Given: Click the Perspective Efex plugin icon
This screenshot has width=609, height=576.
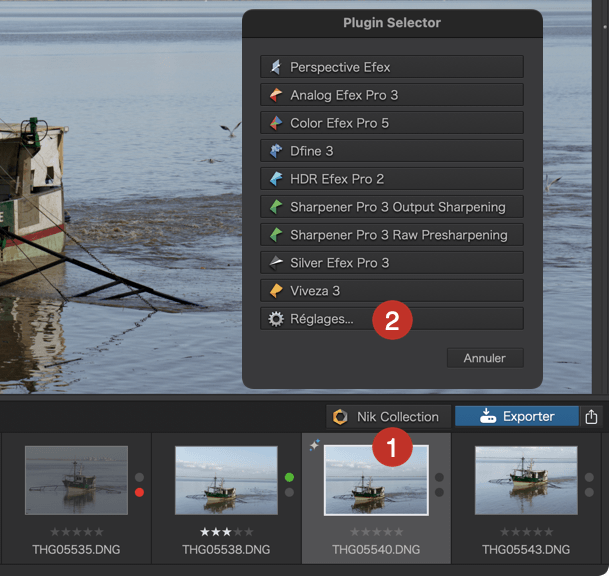Looking at the screenshot, I should click(276, 67).
